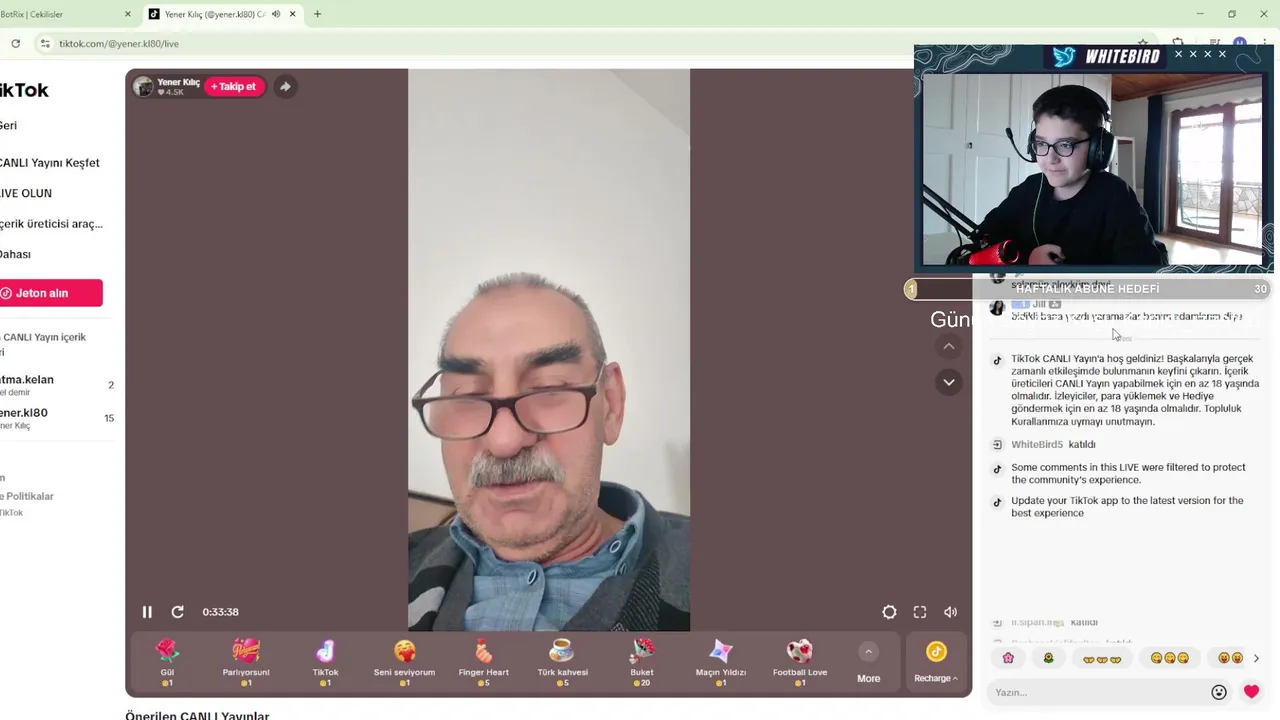Open Daha fazlası sidebar item
This screenshot has height=720, width=1280.
point(16,254)
